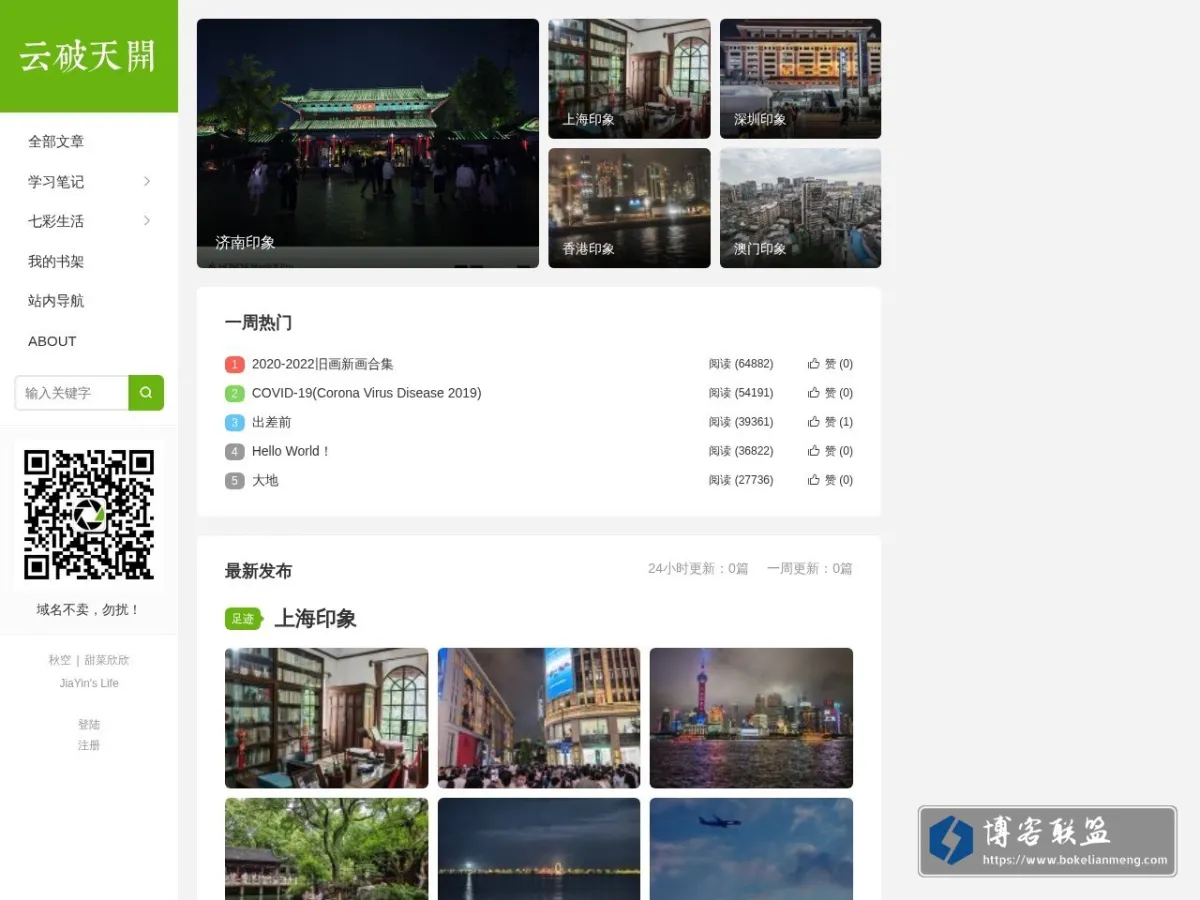The image size is (1200, 900).
Task: Open the night waterfront lights photo
Action: [x=539, y=848]
